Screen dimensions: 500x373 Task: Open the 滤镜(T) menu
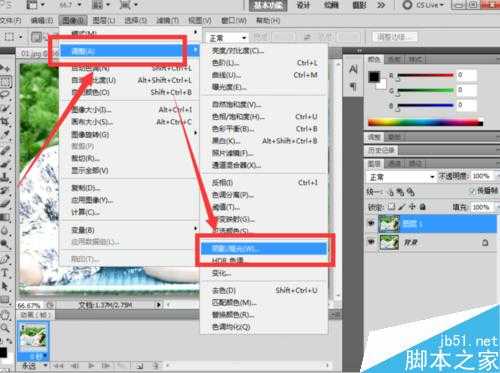(x=167, y=21)
